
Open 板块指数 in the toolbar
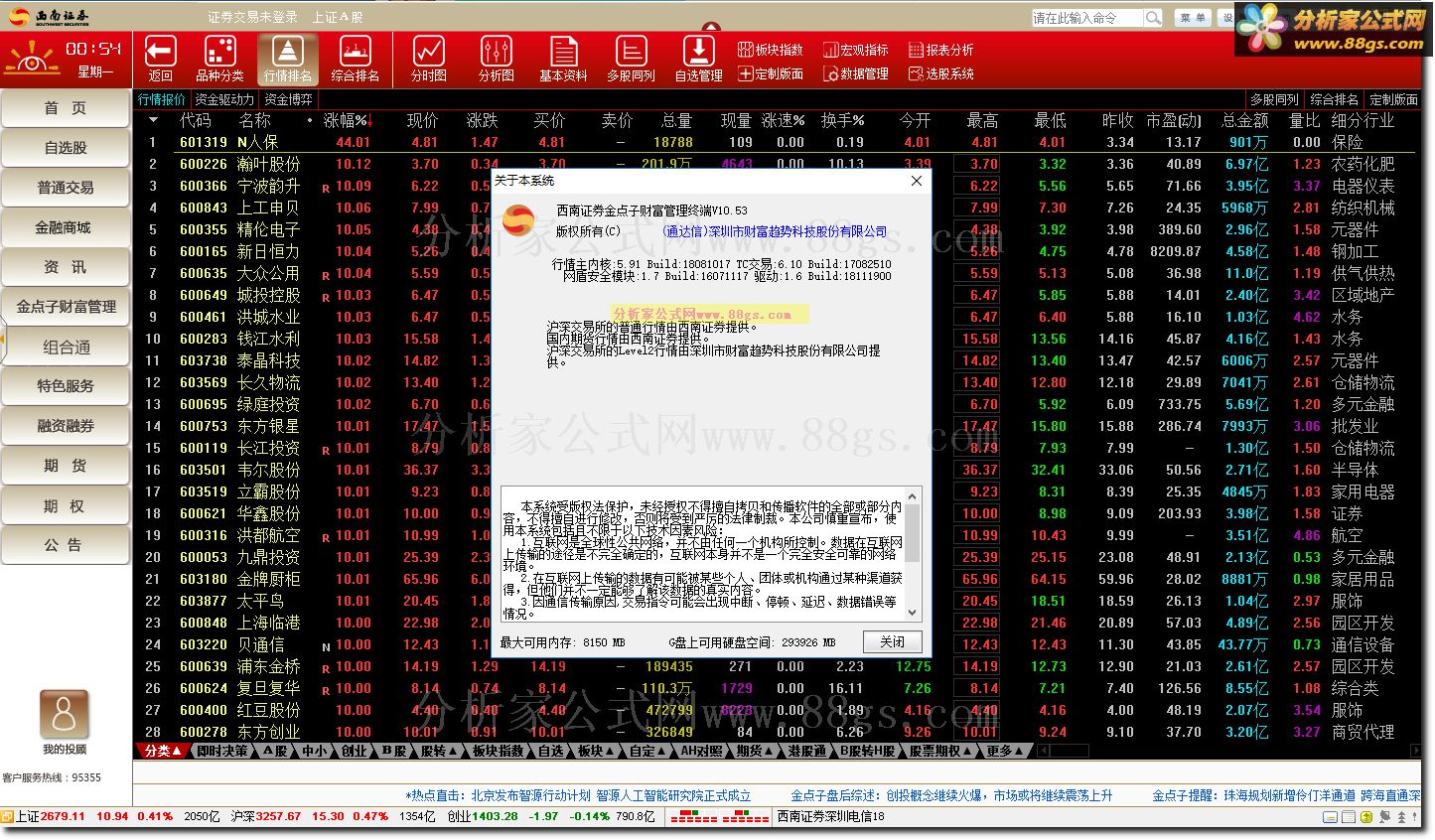pos(771,50)
